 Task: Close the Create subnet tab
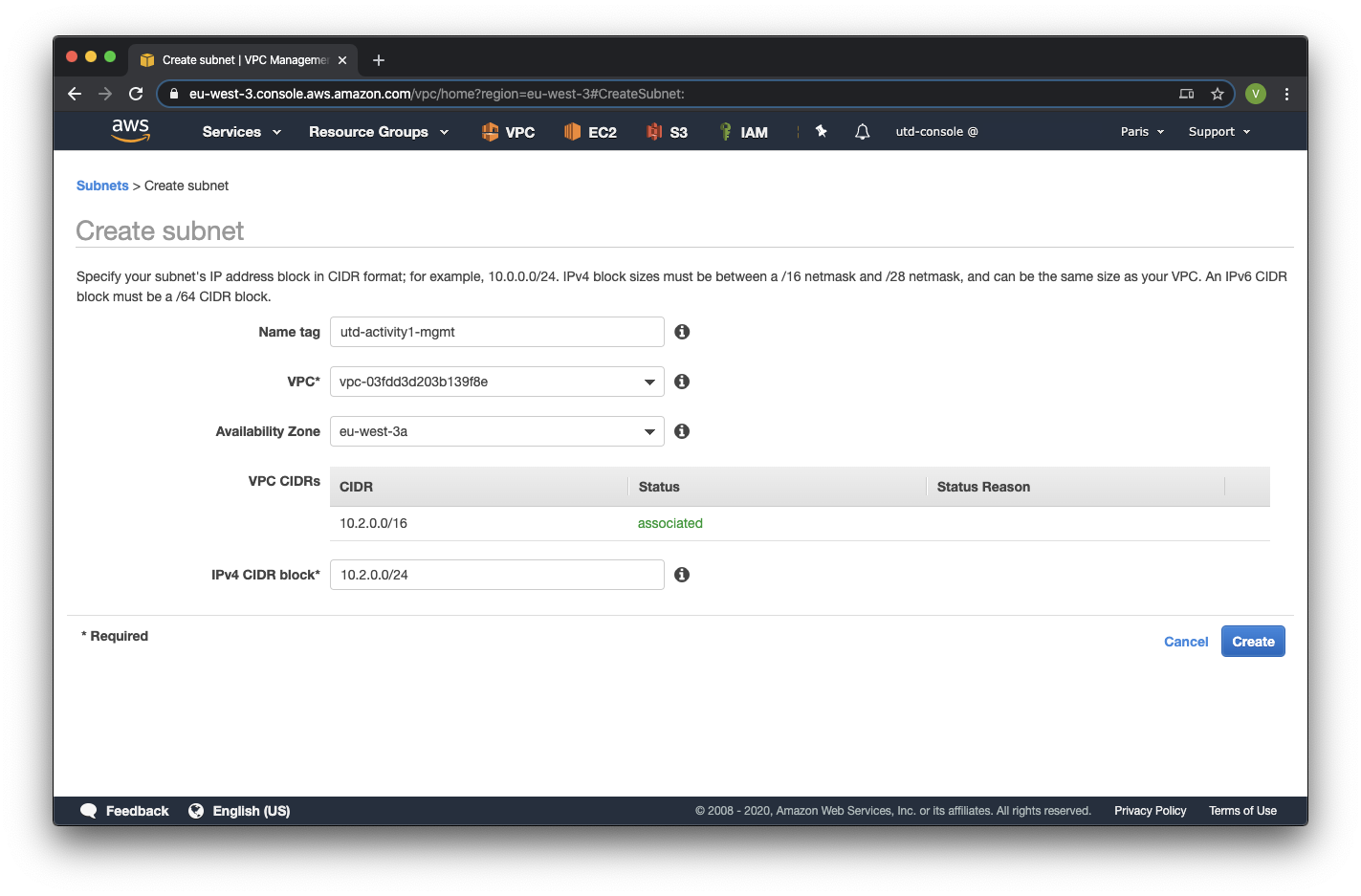click(342, 60)
